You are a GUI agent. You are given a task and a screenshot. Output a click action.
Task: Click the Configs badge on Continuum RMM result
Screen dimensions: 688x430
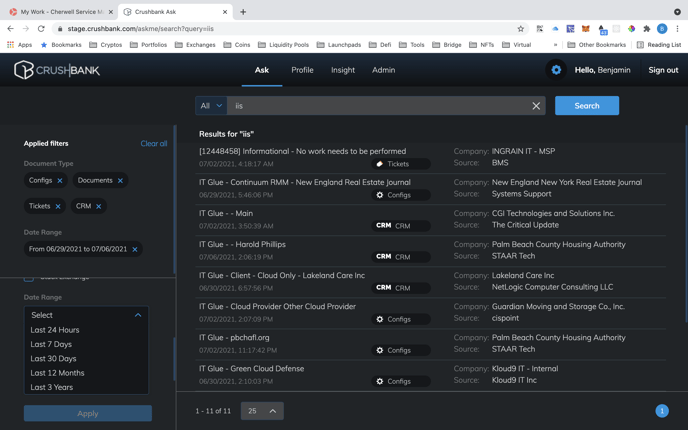401,195
